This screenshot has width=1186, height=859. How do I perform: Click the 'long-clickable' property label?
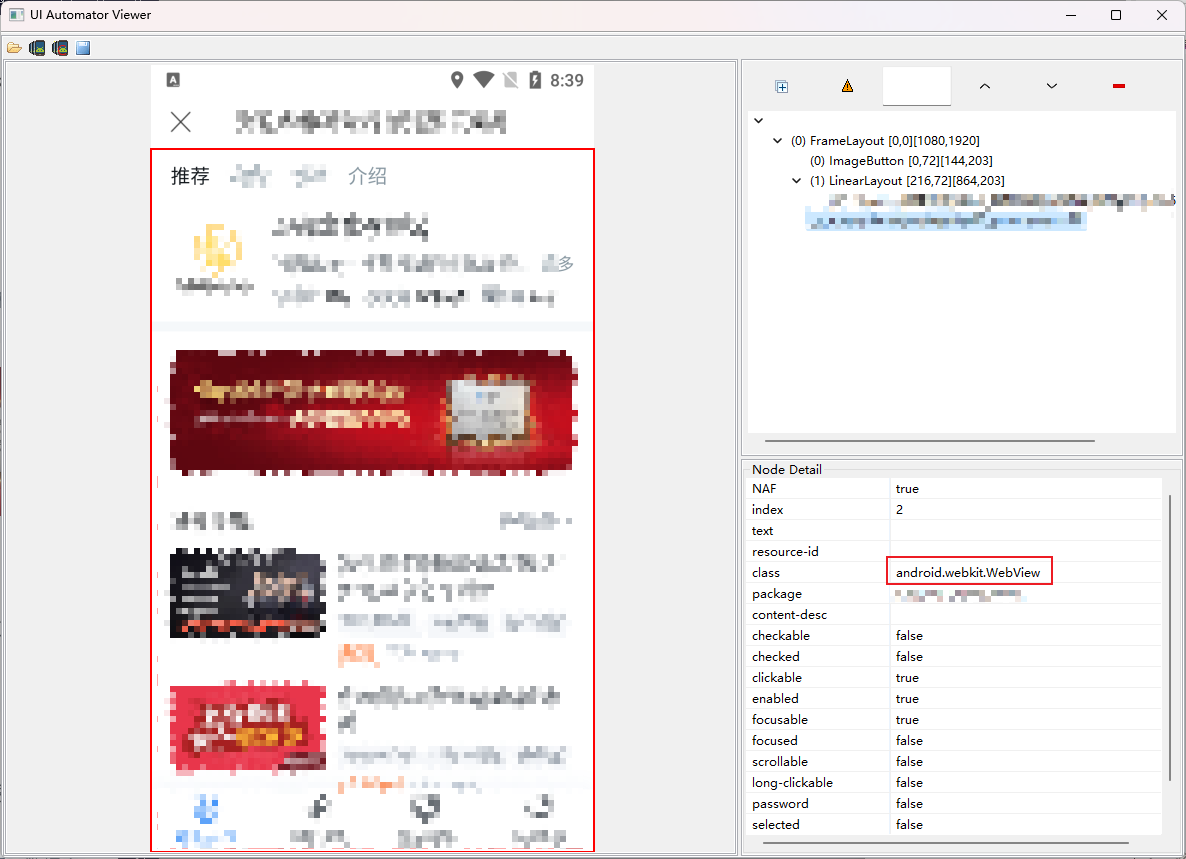click(x=792, y=783)
